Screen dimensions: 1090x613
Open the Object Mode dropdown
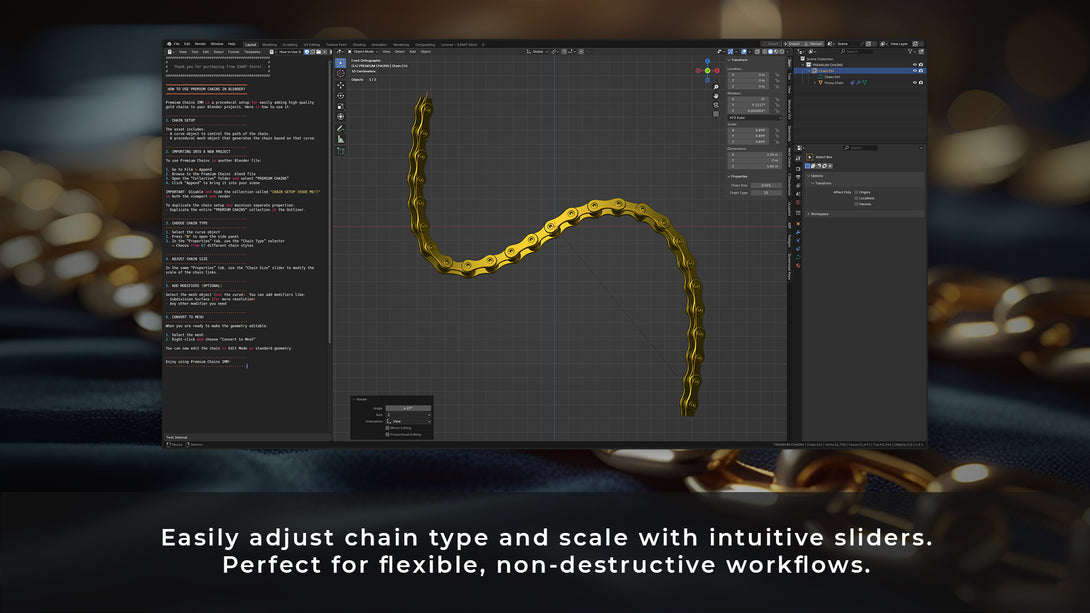click(x=363, y=51)
